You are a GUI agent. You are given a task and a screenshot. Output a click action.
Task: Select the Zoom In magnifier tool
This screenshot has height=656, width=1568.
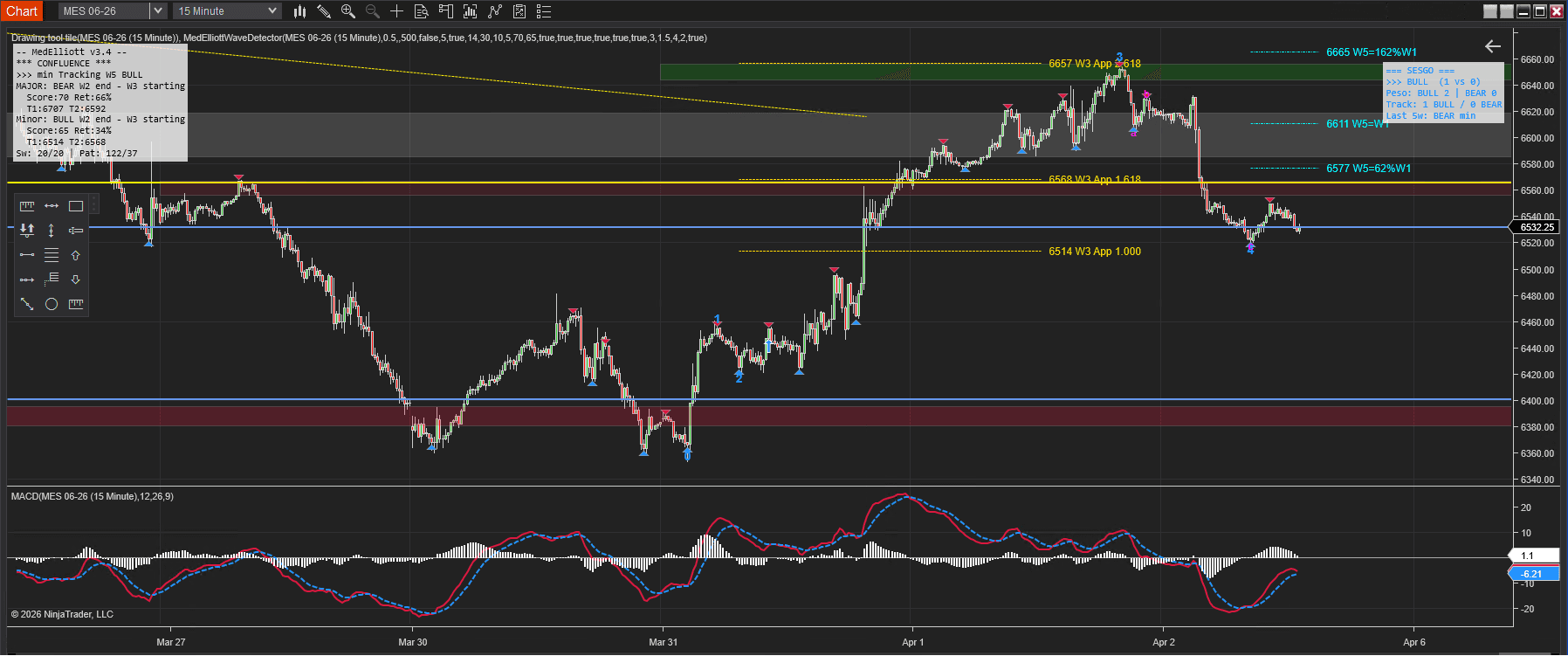[x=348, y=11]
